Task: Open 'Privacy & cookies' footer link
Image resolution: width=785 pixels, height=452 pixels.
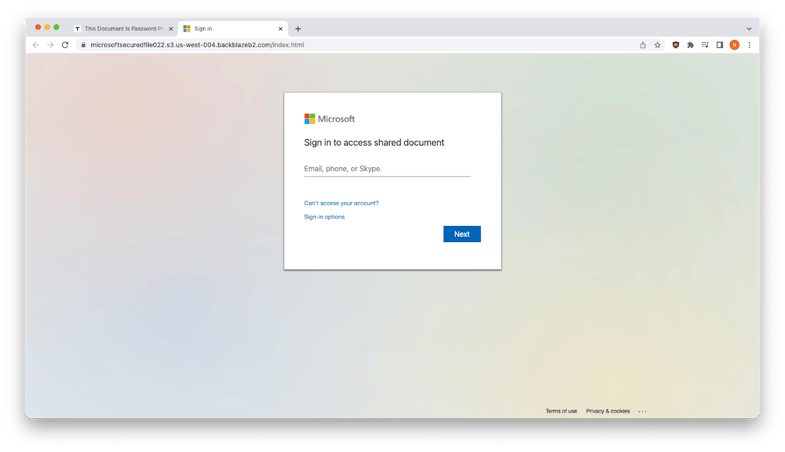Action: point(608,411)
